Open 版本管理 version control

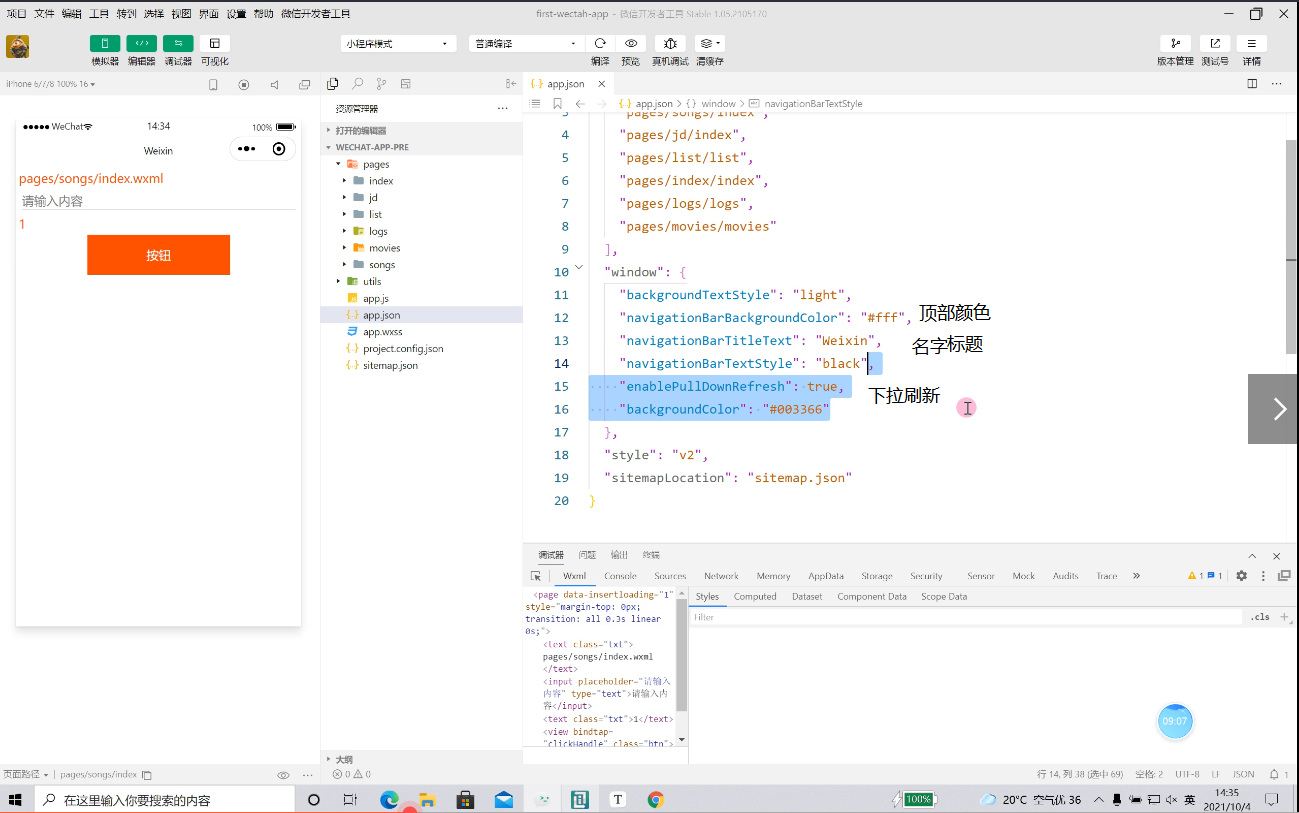(x=1175, y=44)
